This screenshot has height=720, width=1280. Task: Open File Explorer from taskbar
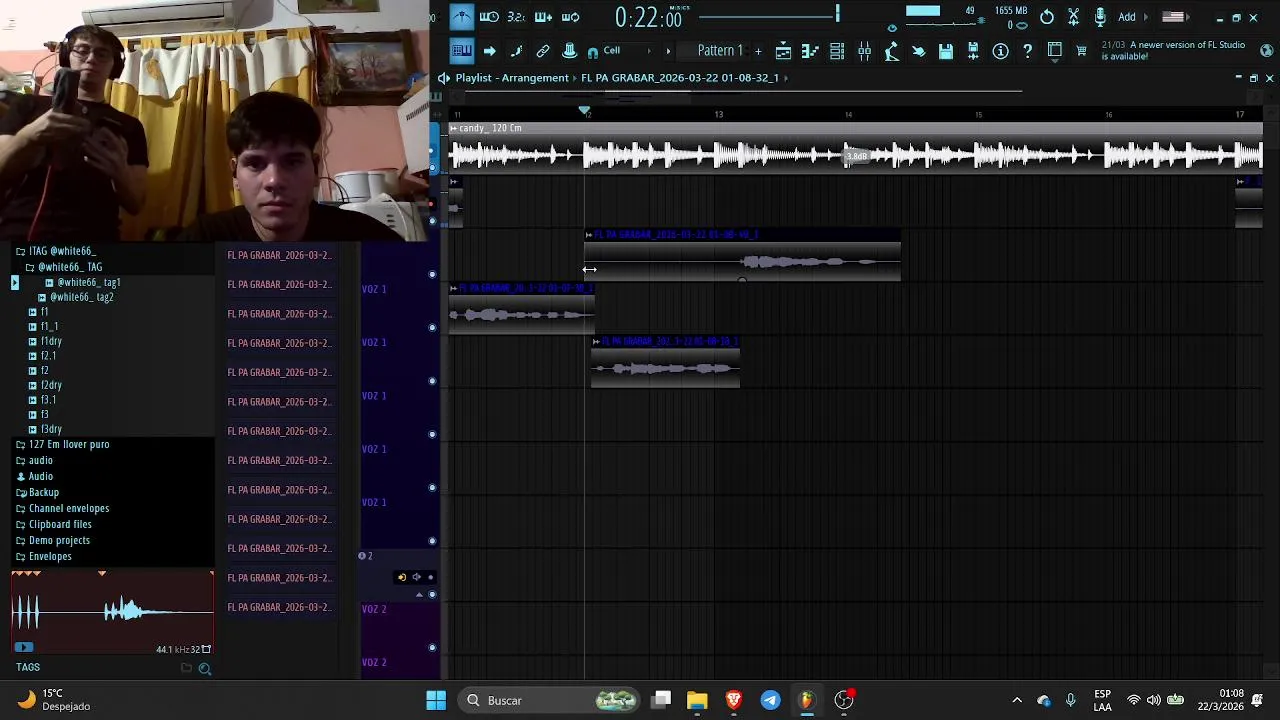click(x=697, y=700)
